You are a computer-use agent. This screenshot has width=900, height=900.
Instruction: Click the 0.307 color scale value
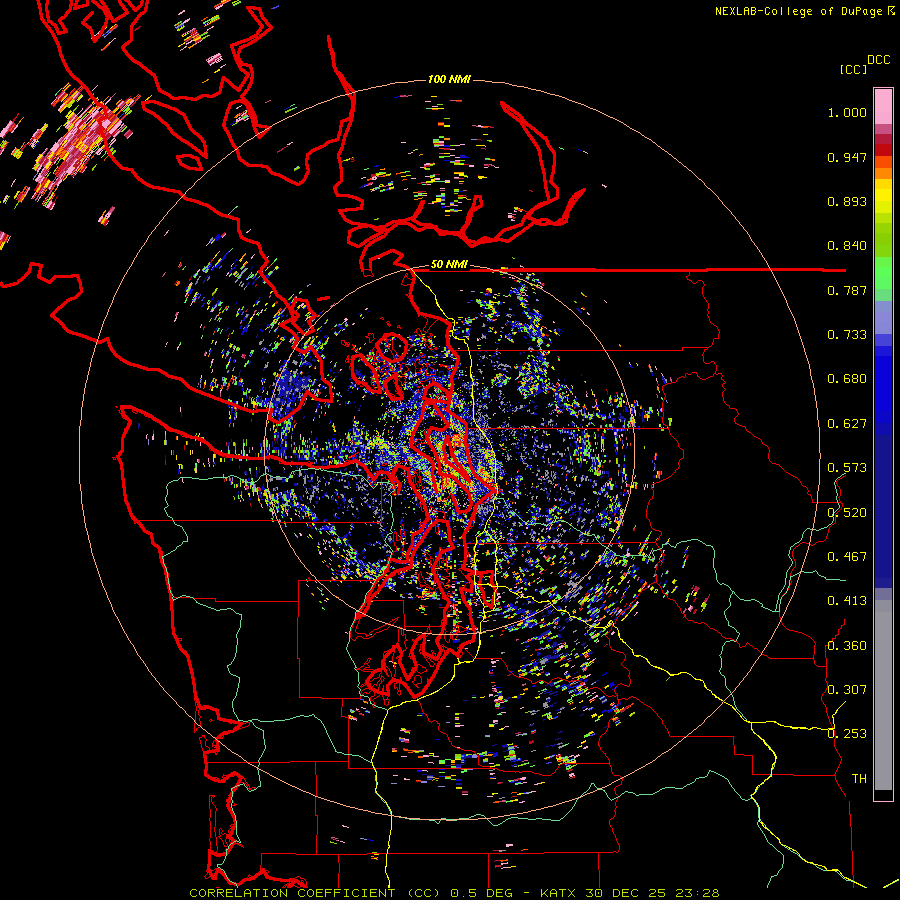847,690
